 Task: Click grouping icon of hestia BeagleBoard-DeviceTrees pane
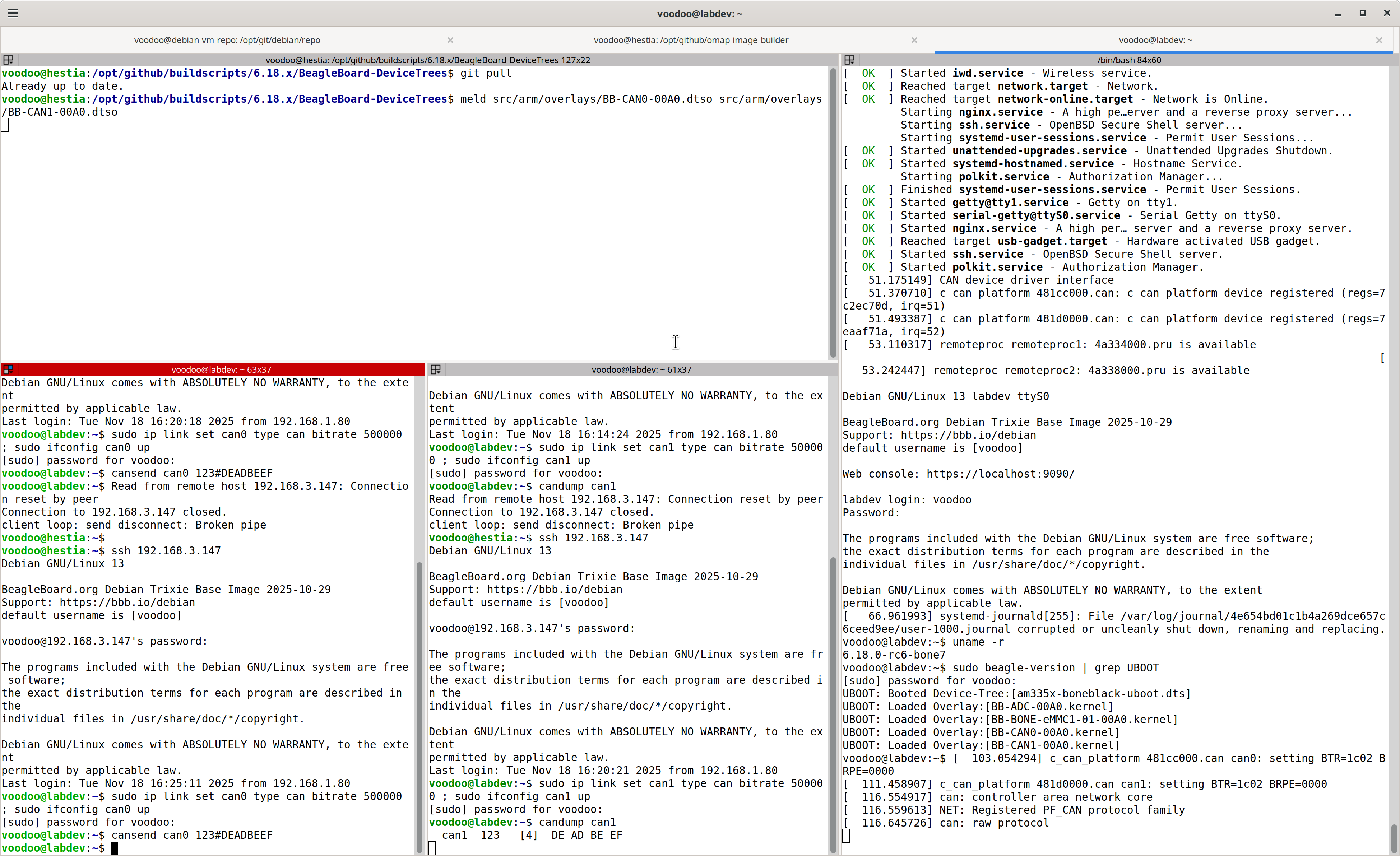8,60
